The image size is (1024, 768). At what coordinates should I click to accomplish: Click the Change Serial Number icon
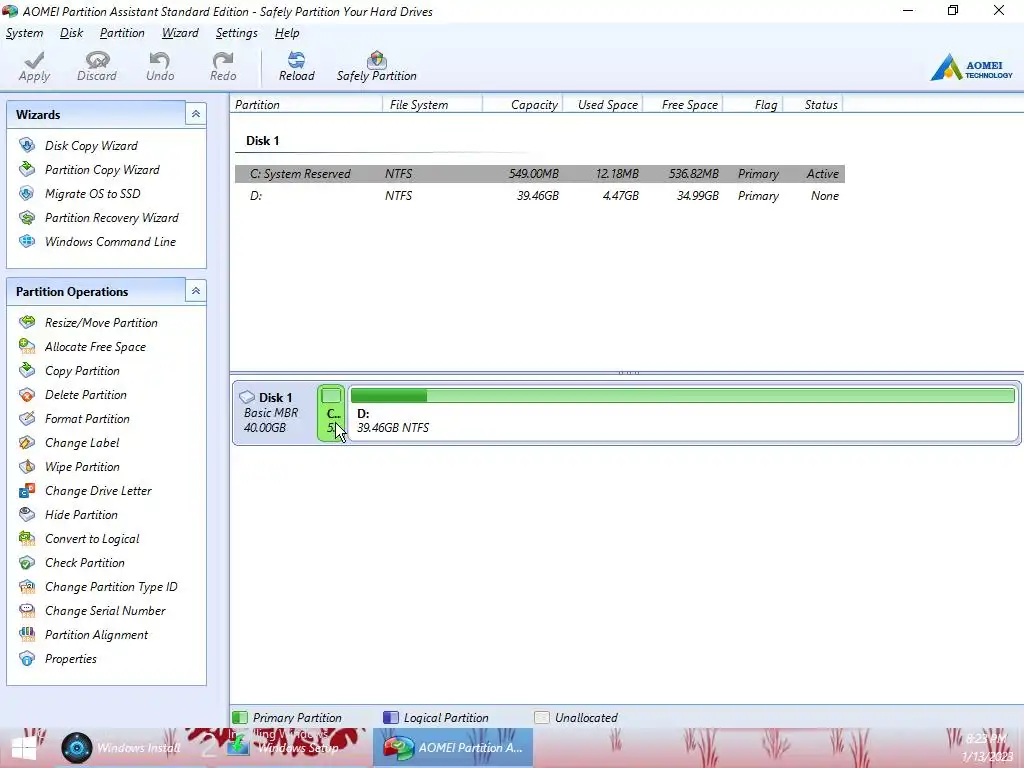[27, 611]
